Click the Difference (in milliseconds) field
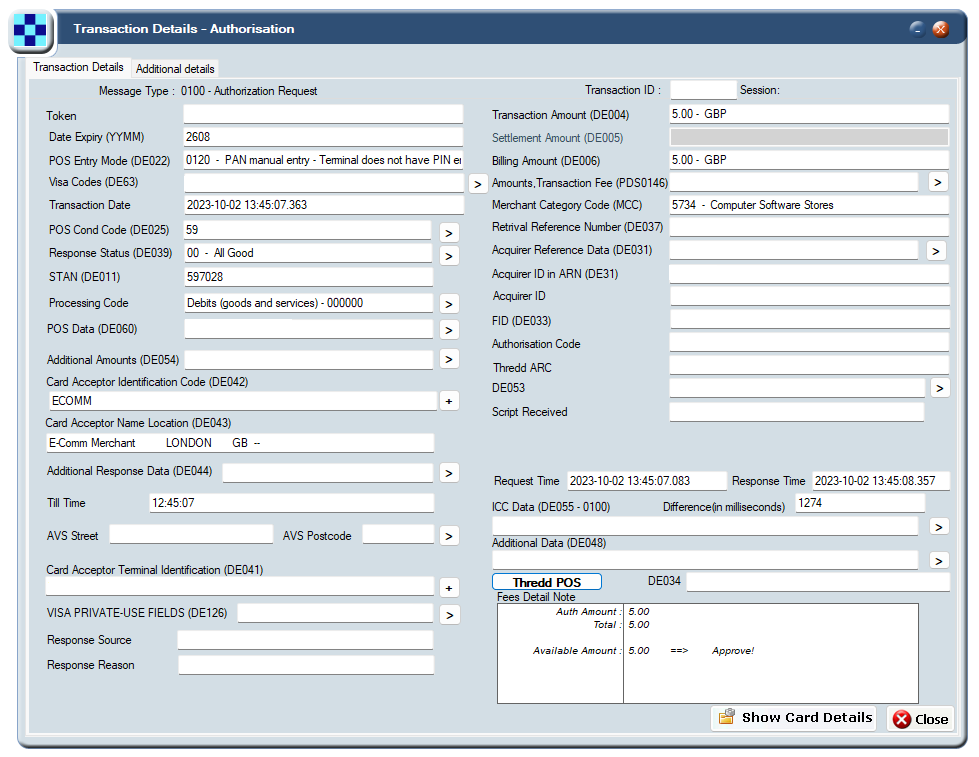979x757 pixels. pyautogui.click(x=860, y=503)
